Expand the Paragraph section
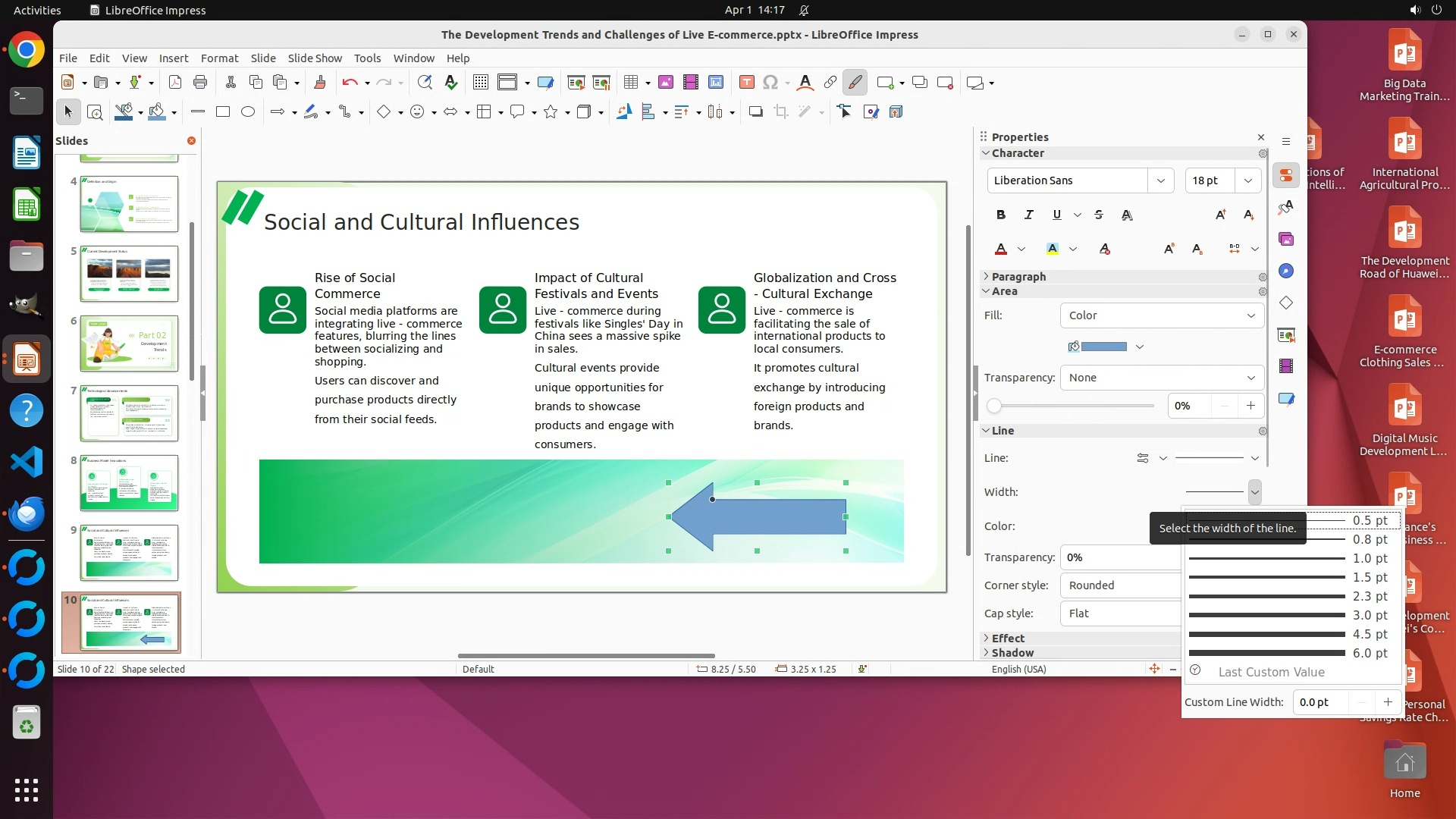 (1018, 277)
